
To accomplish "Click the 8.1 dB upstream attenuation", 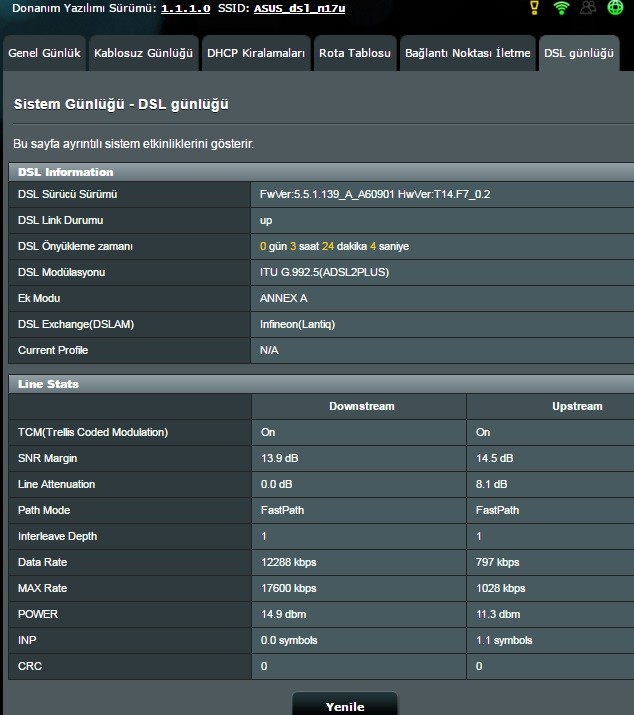I will click(491, 484).
